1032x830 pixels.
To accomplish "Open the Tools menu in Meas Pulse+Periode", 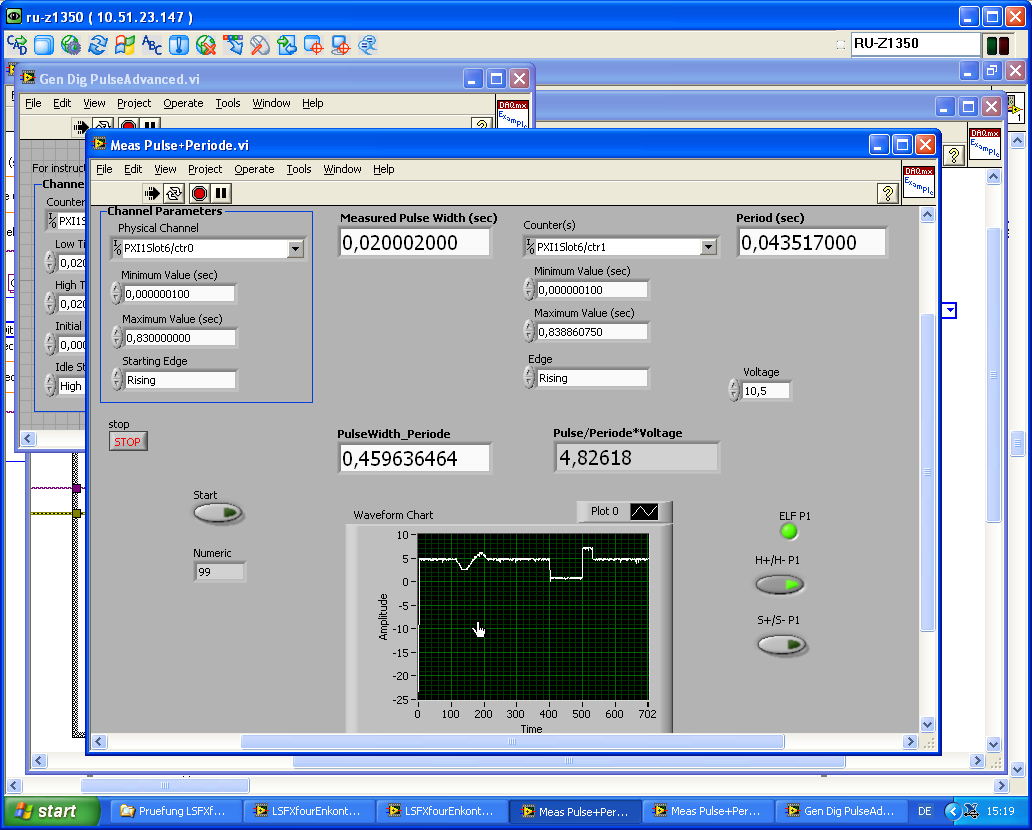I will click(x=299, y=169).
